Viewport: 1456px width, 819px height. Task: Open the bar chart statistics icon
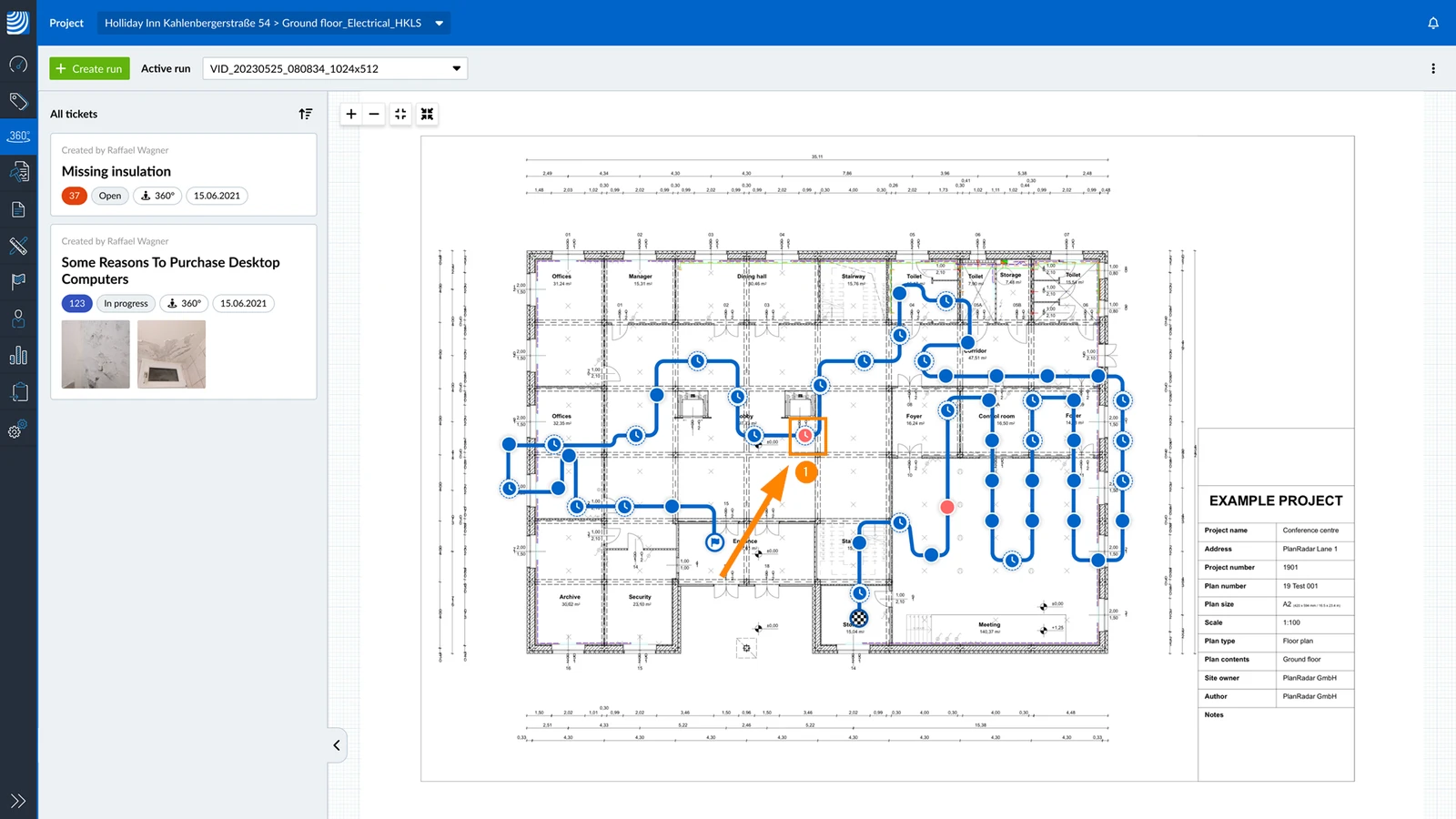click(x=18, y=356)
